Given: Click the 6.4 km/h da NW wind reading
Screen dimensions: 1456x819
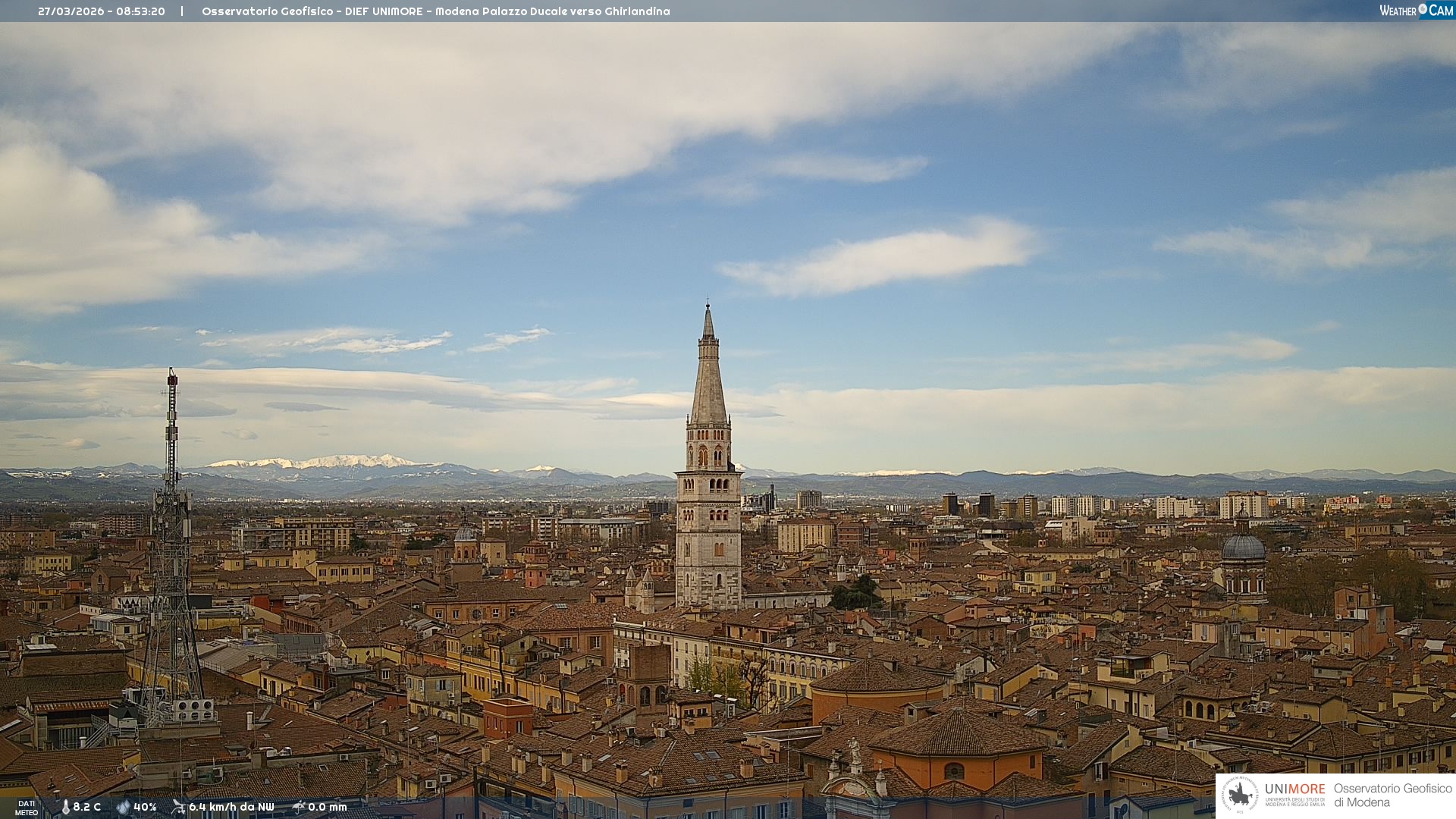Looking at the screenshot, I should pos(231,807).
